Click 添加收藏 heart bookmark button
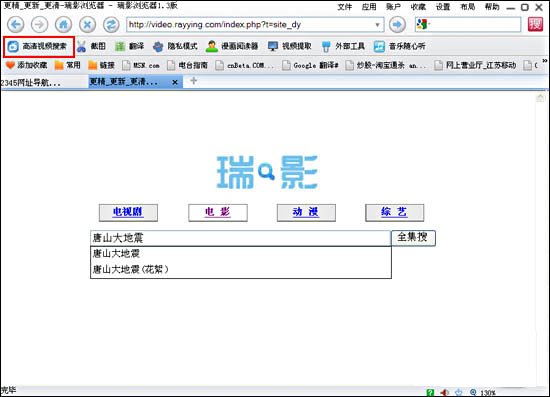Image resolution: width=550 pixels, height=397 pixels. click(27, 65)
